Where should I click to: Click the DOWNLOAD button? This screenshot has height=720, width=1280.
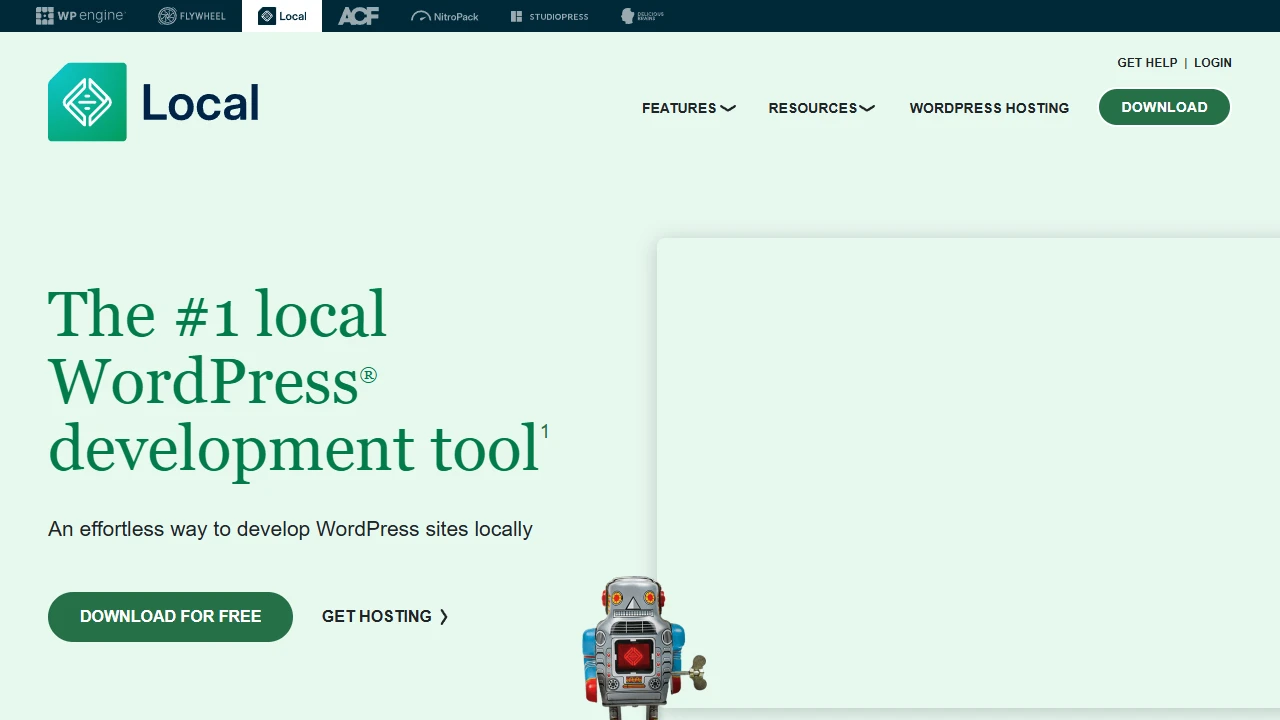pos(1164,107)
